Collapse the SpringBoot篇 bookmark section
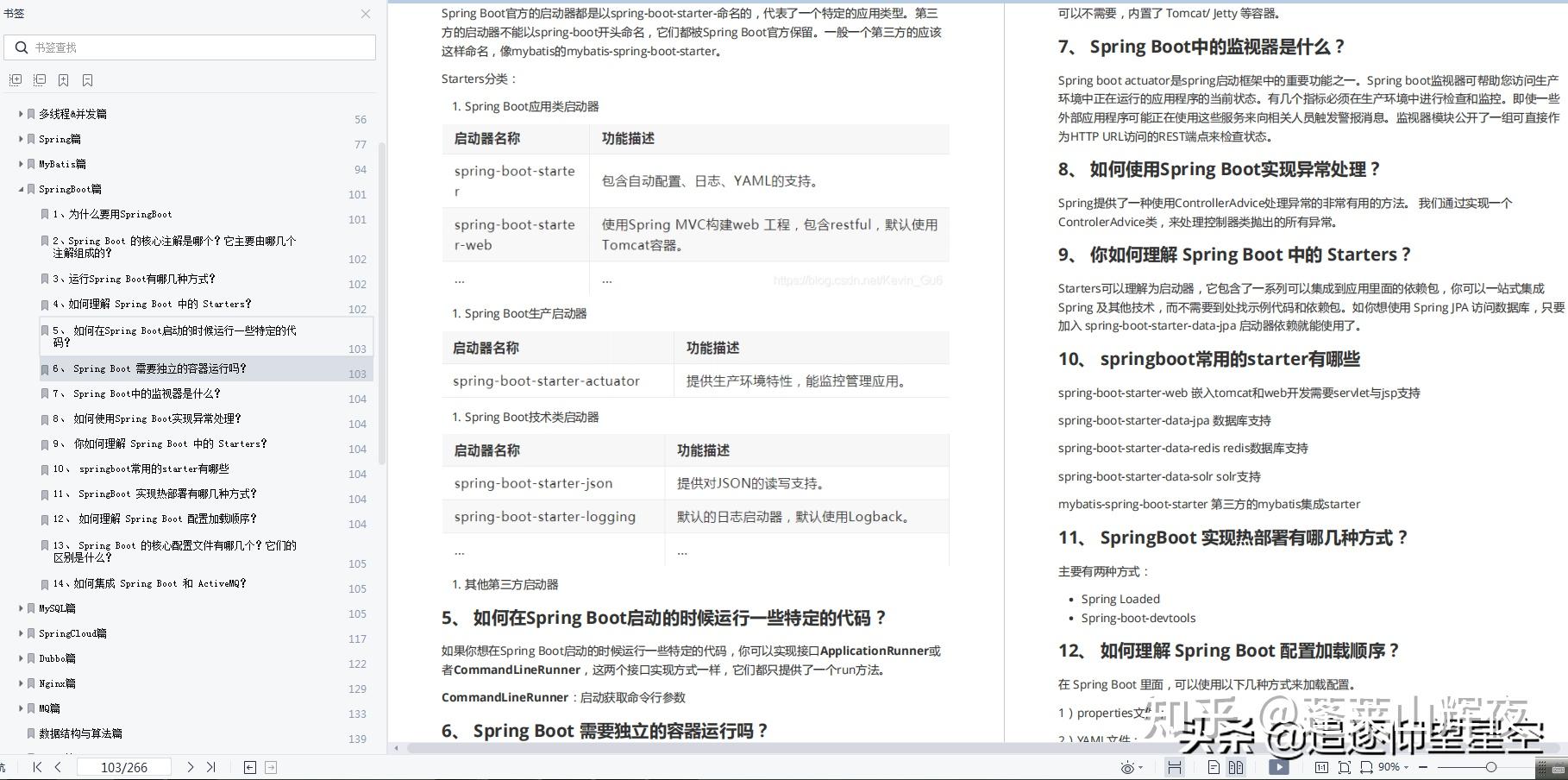This screenshot has width=1568, height=780. (22, 189)
